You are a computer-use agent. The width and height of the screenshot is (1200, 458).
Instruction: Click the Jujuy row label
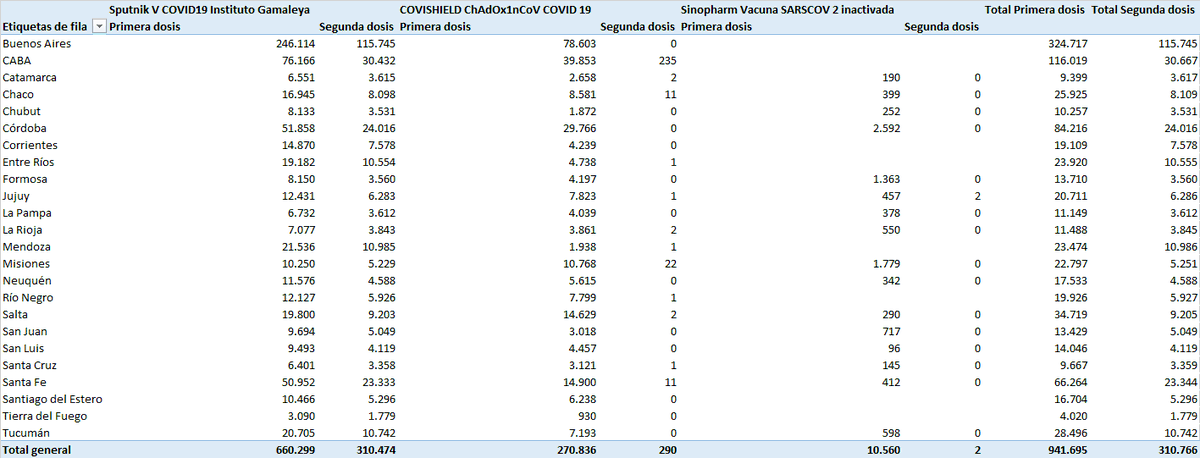17,197
